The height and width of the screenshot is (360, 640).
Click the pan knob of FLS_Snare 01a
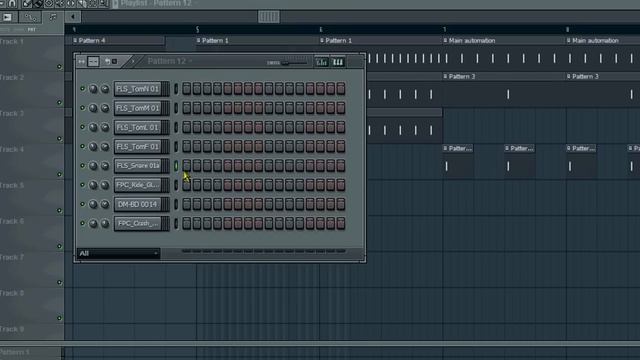(93, 165)
